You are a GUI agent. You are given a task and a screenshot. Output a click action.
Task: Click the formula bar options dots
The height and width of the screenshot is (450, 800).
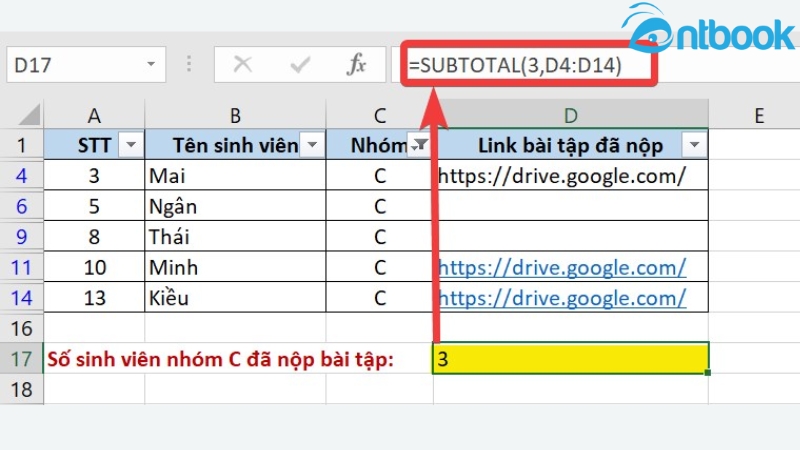click(x=189, y=64)
